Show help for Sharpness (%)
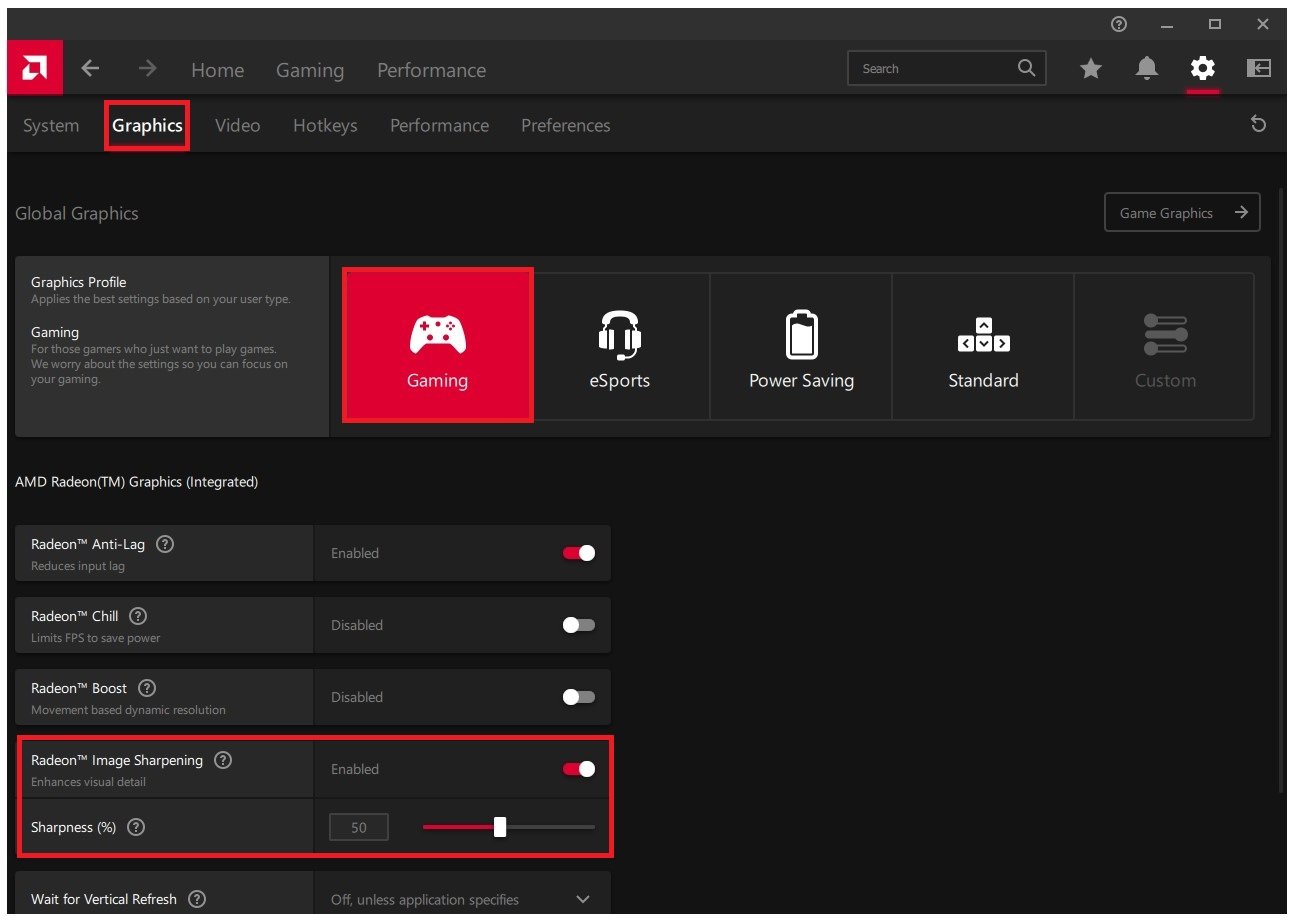Viewport: 1292px width, 921px height. (x=136, y=827)
